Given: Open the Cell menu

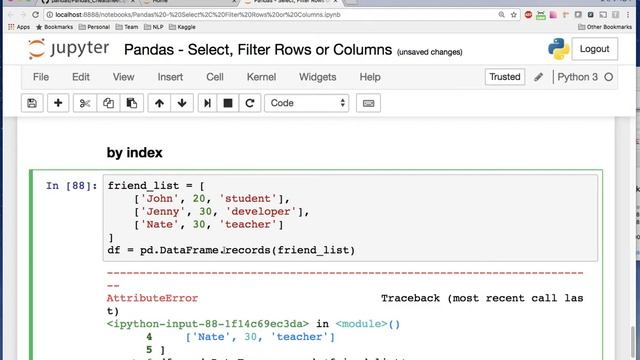Looking at the screenshot, I should tap(215, 77).
